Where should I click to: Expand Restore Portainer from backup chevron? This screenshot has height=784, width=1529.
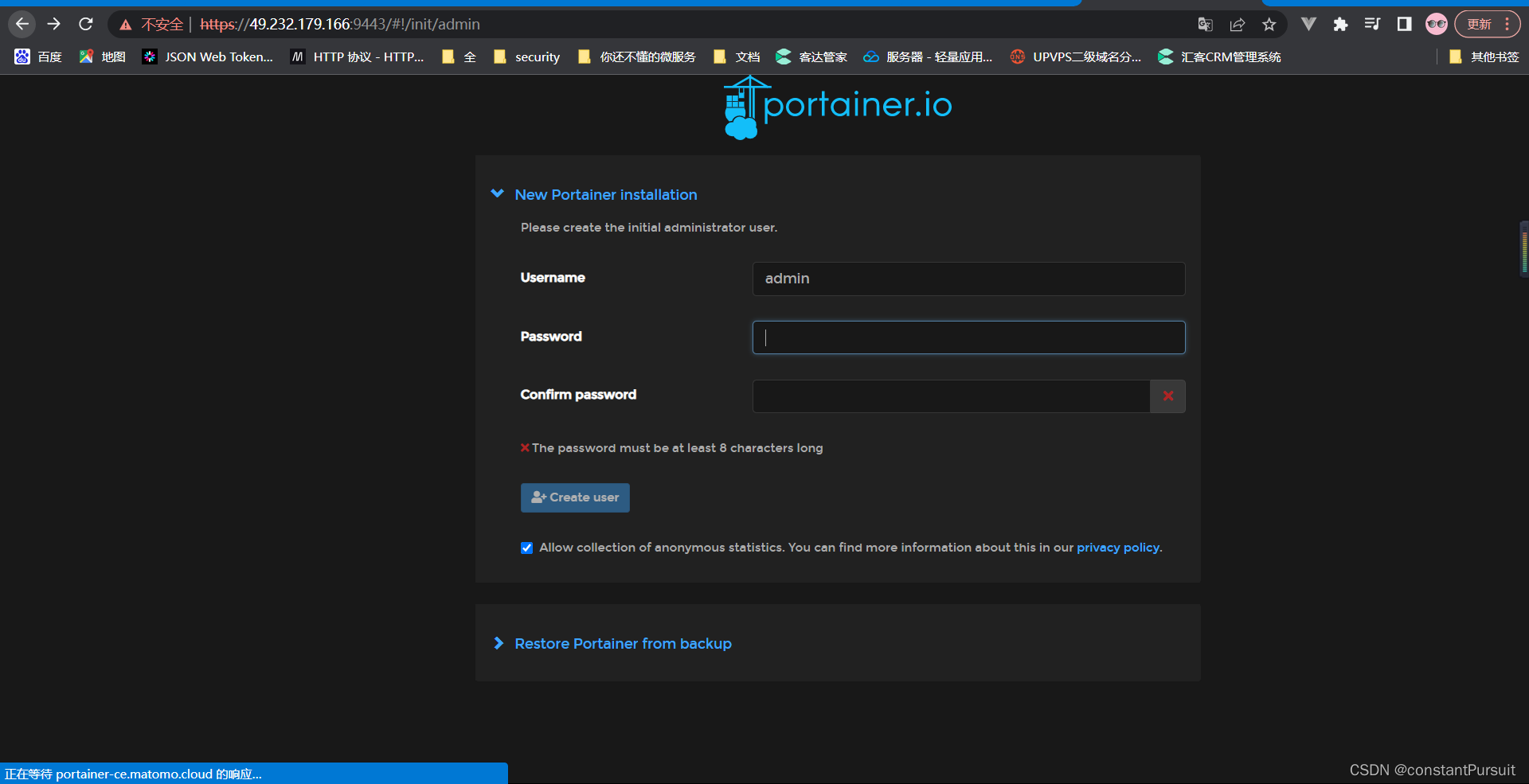pos(499,643)
